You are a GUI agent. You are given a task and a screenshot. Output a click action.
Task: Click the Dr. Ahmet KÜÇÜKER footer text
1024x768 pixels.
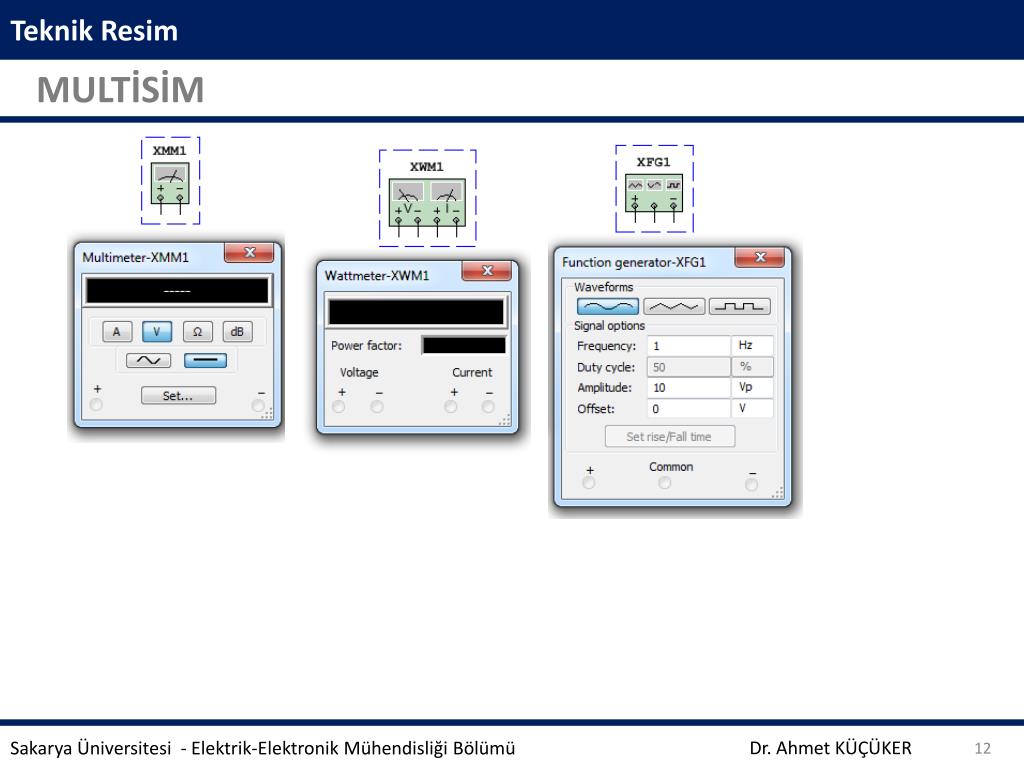click(x=830, y=748)
